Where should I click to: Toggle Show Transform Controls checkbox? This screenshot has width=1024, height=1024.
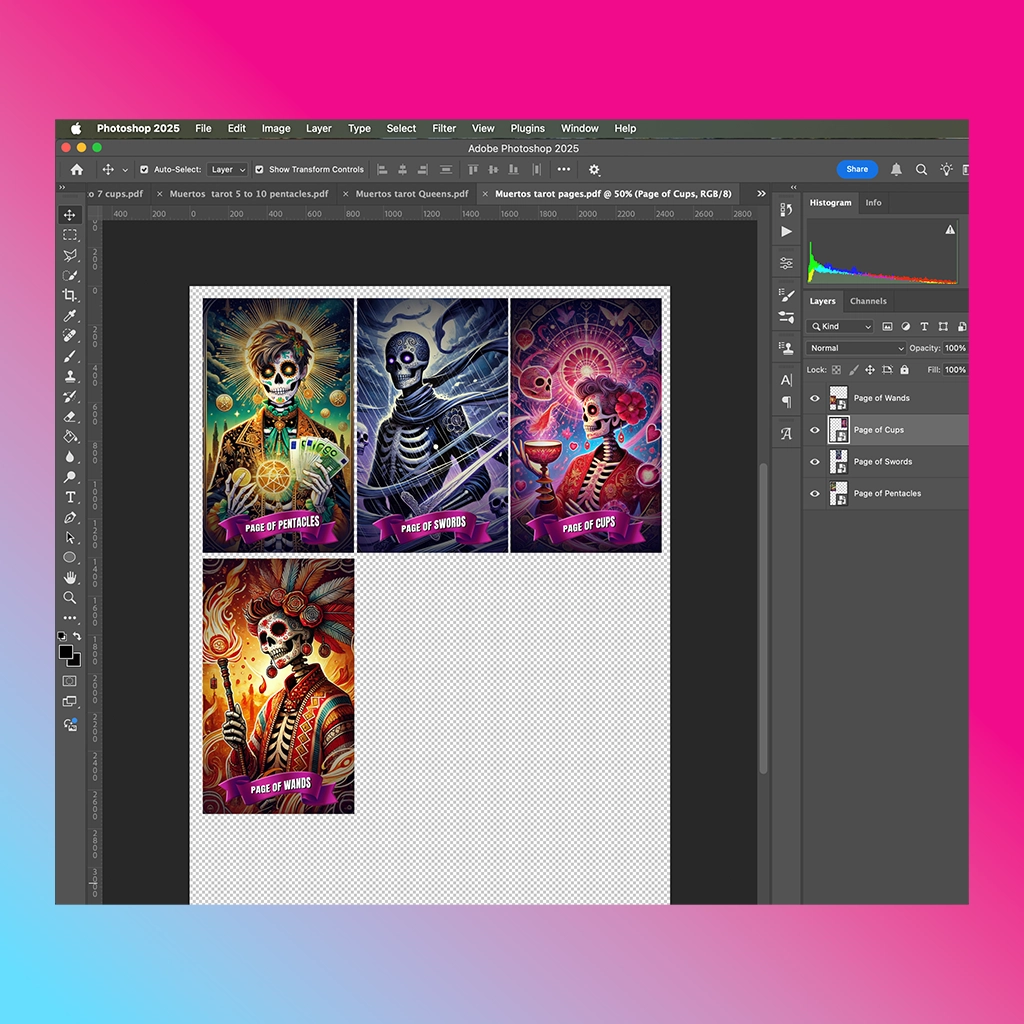point(259,170)
